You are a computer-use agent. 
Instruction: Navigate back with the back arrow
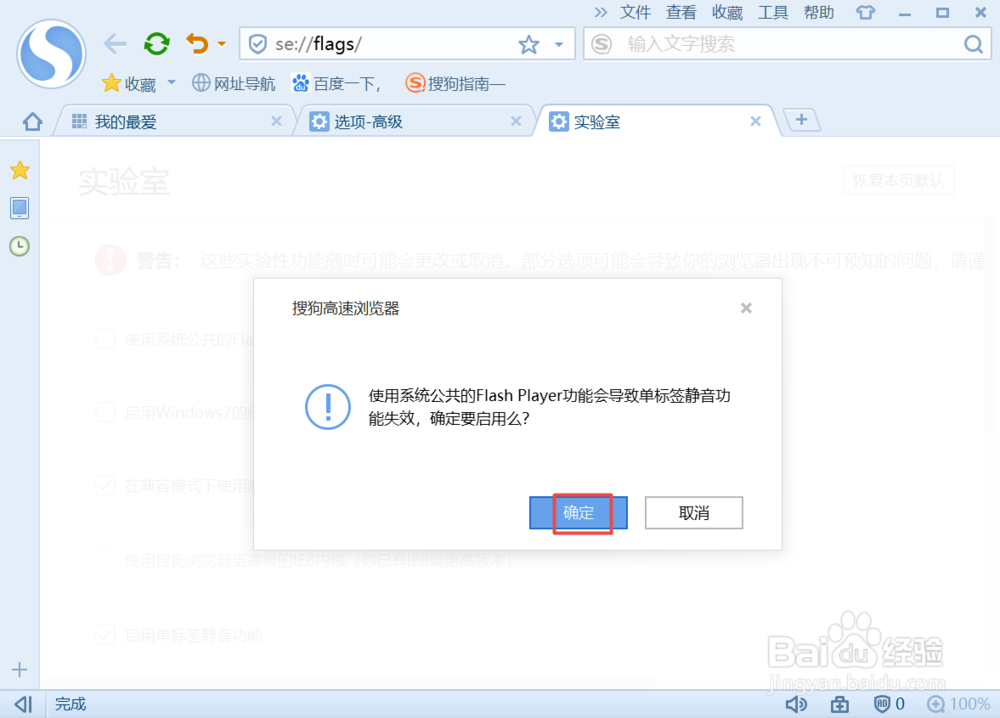click(114, 43)
